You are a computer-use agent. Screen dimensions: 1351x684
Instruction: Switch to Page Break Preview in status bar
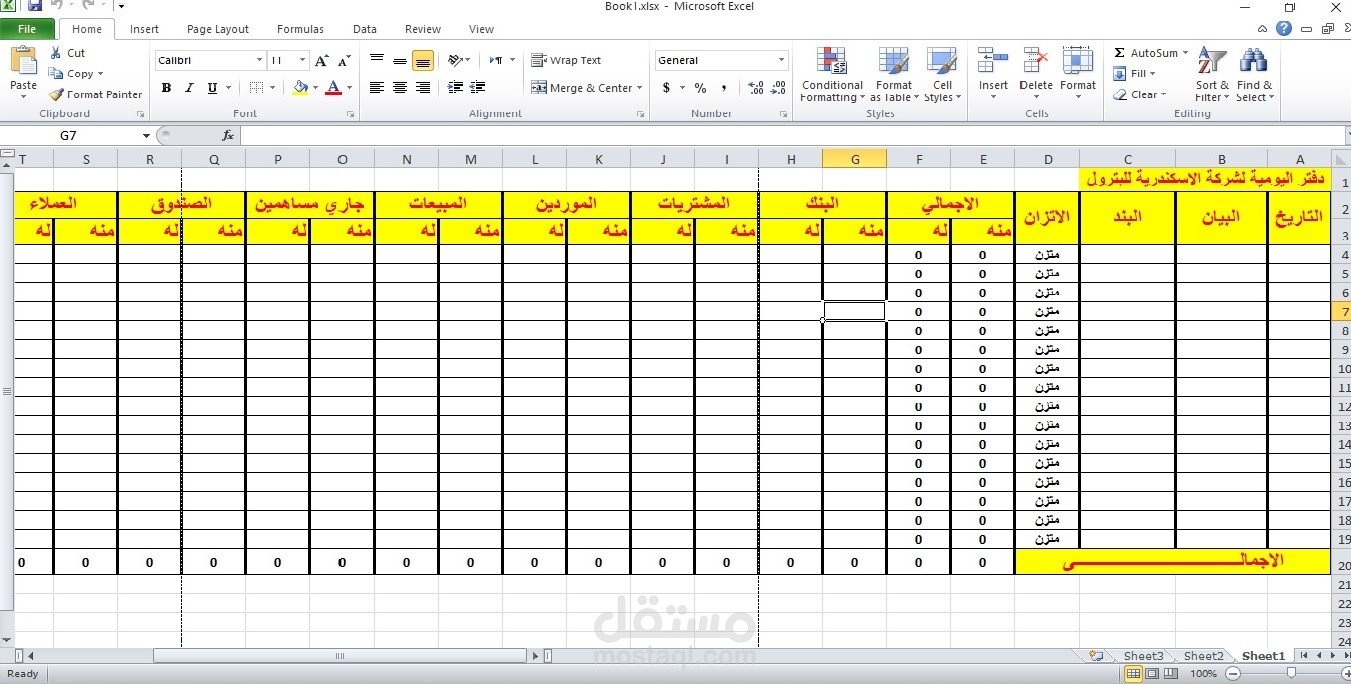tap(1170, 673)
